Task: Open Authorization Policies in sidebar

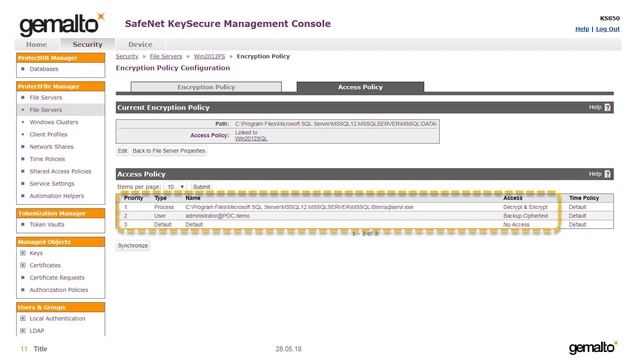Action: [x=59, y=290]
